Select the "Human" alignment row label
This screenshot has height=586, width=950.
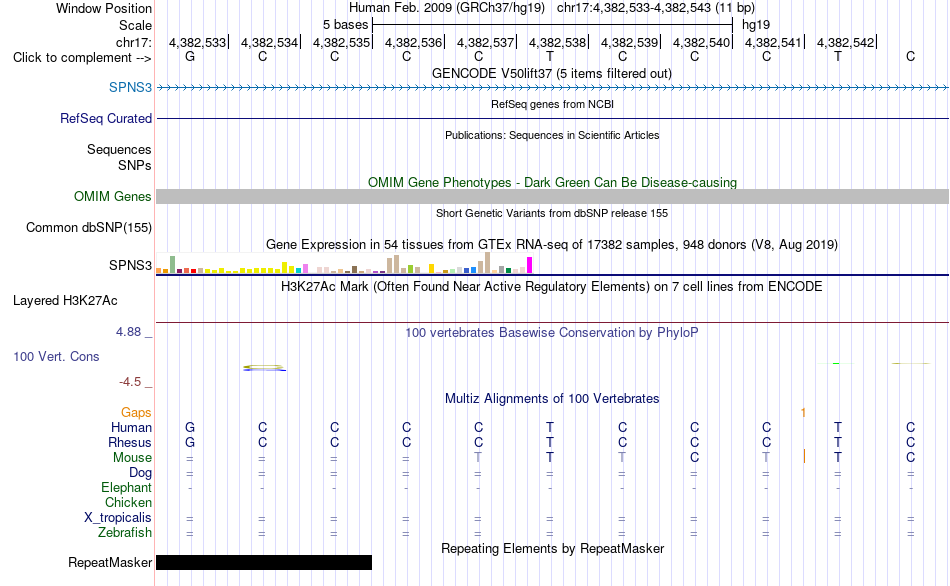[131, 427]
